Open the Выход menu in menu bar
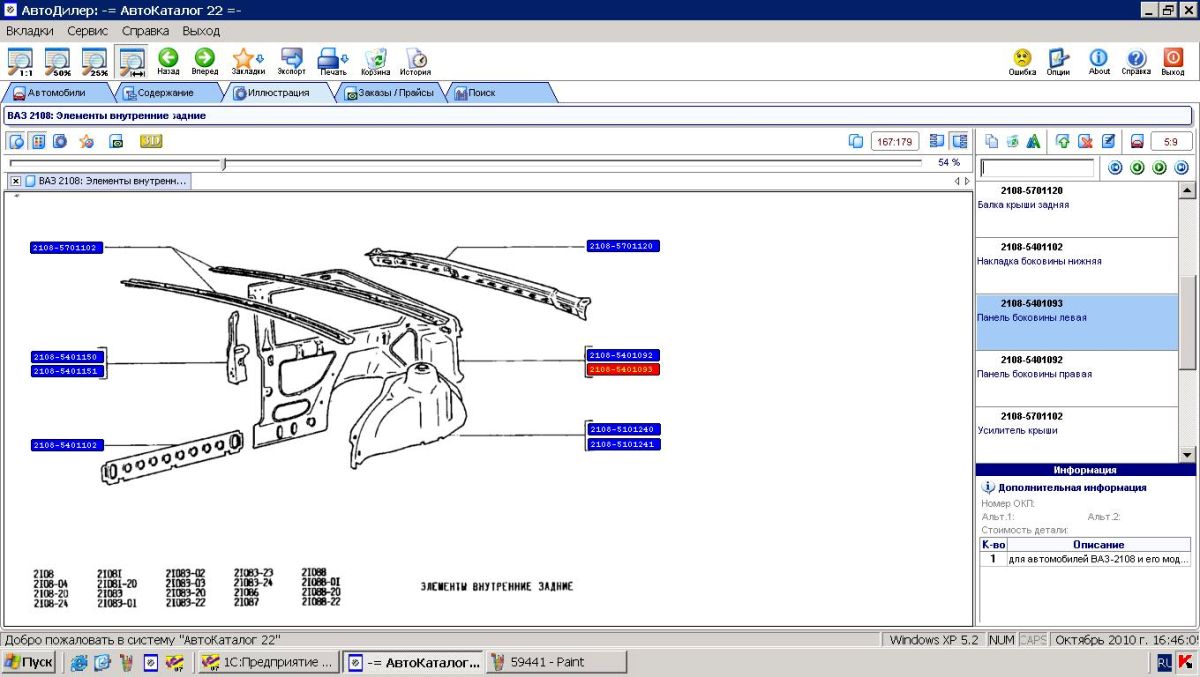Viewport: 1200px width, 677px height. 201,31
